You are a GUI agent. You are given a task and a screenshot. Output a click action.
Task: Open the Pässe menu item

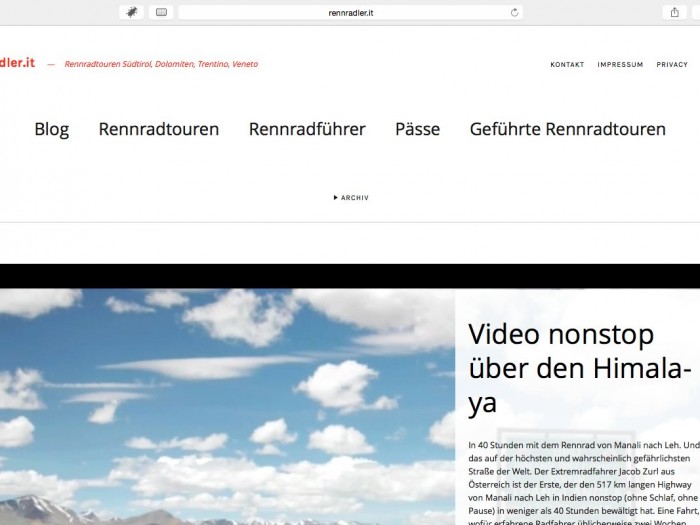[417, 129]
